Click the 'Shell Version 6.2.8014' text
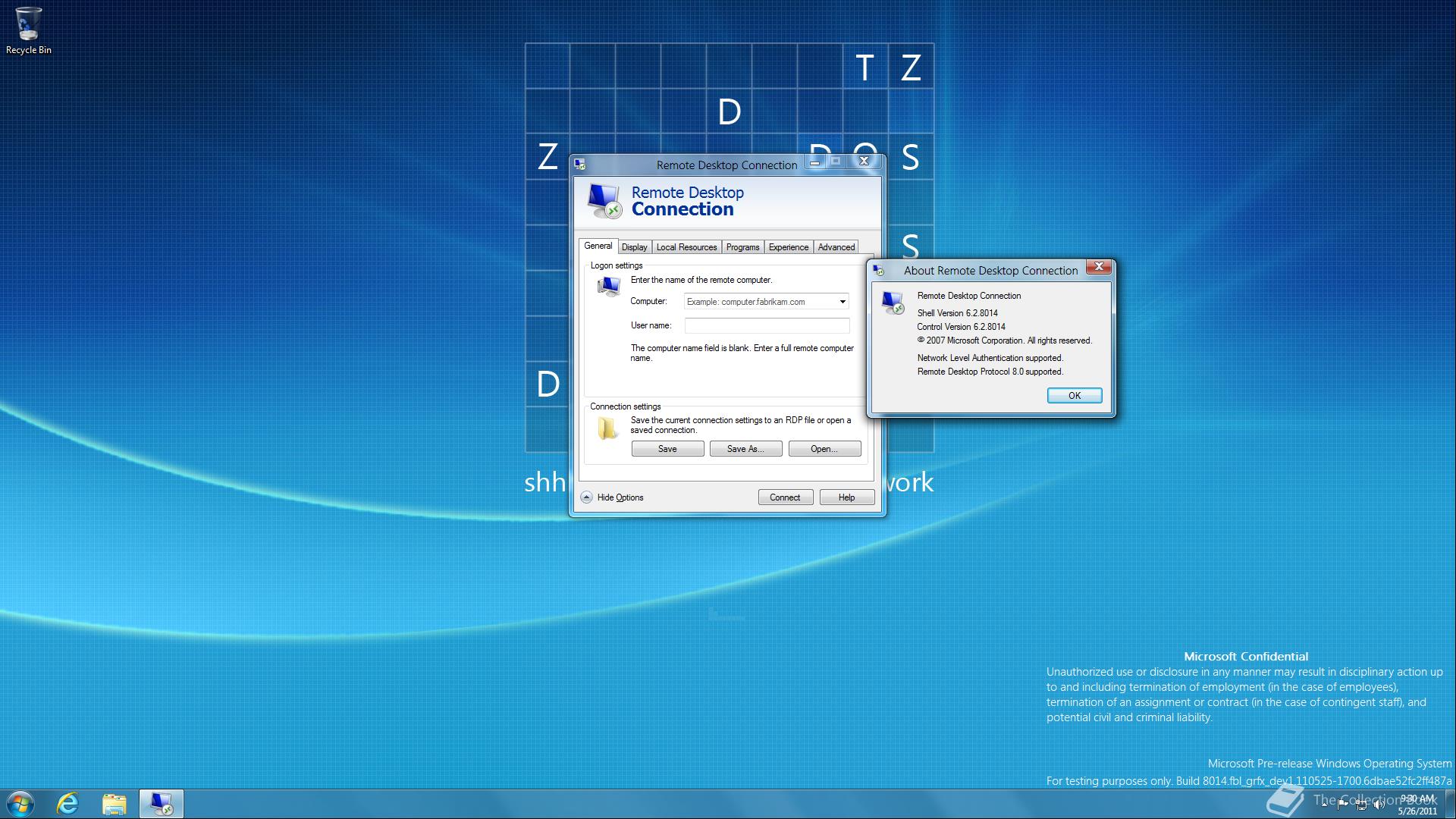1456x819 pixels. tap(957, 313)
